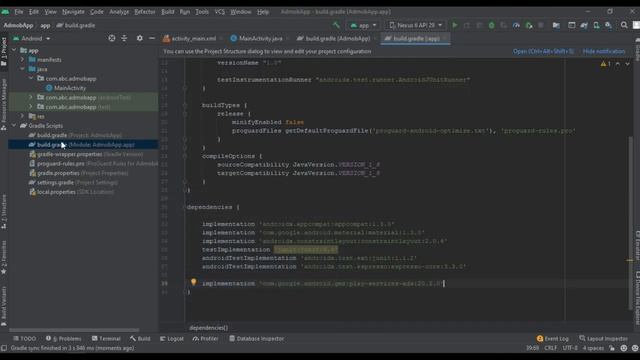Expand the manifests folder

click(x=22, y=60)
